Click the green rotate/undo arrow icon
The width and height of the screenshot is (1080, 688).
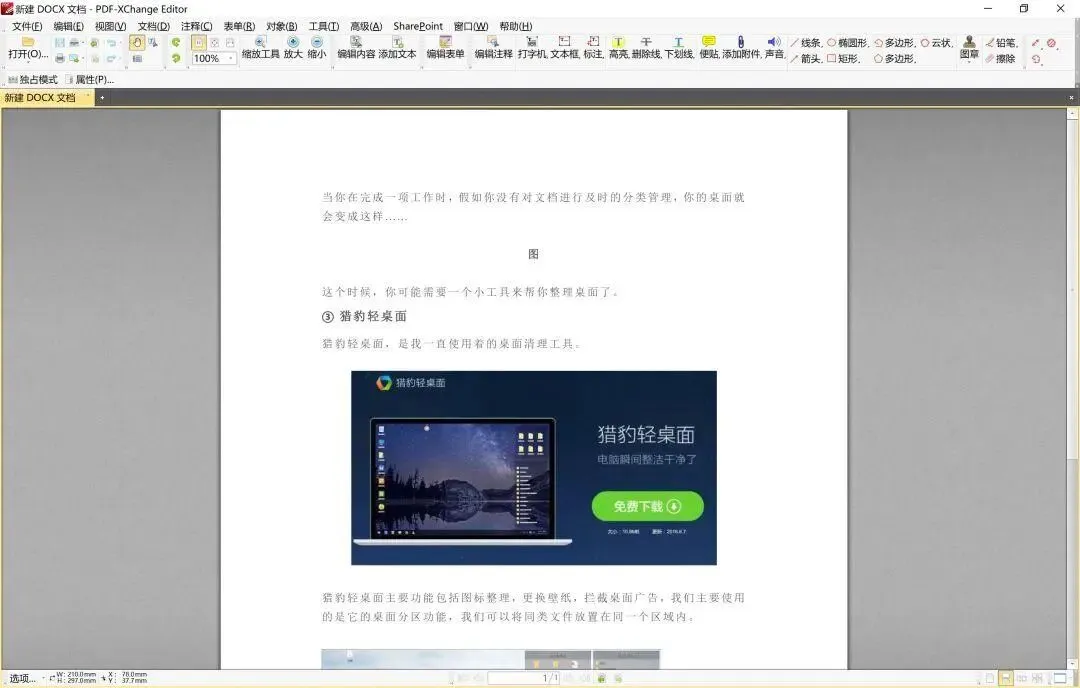[176, 43]
